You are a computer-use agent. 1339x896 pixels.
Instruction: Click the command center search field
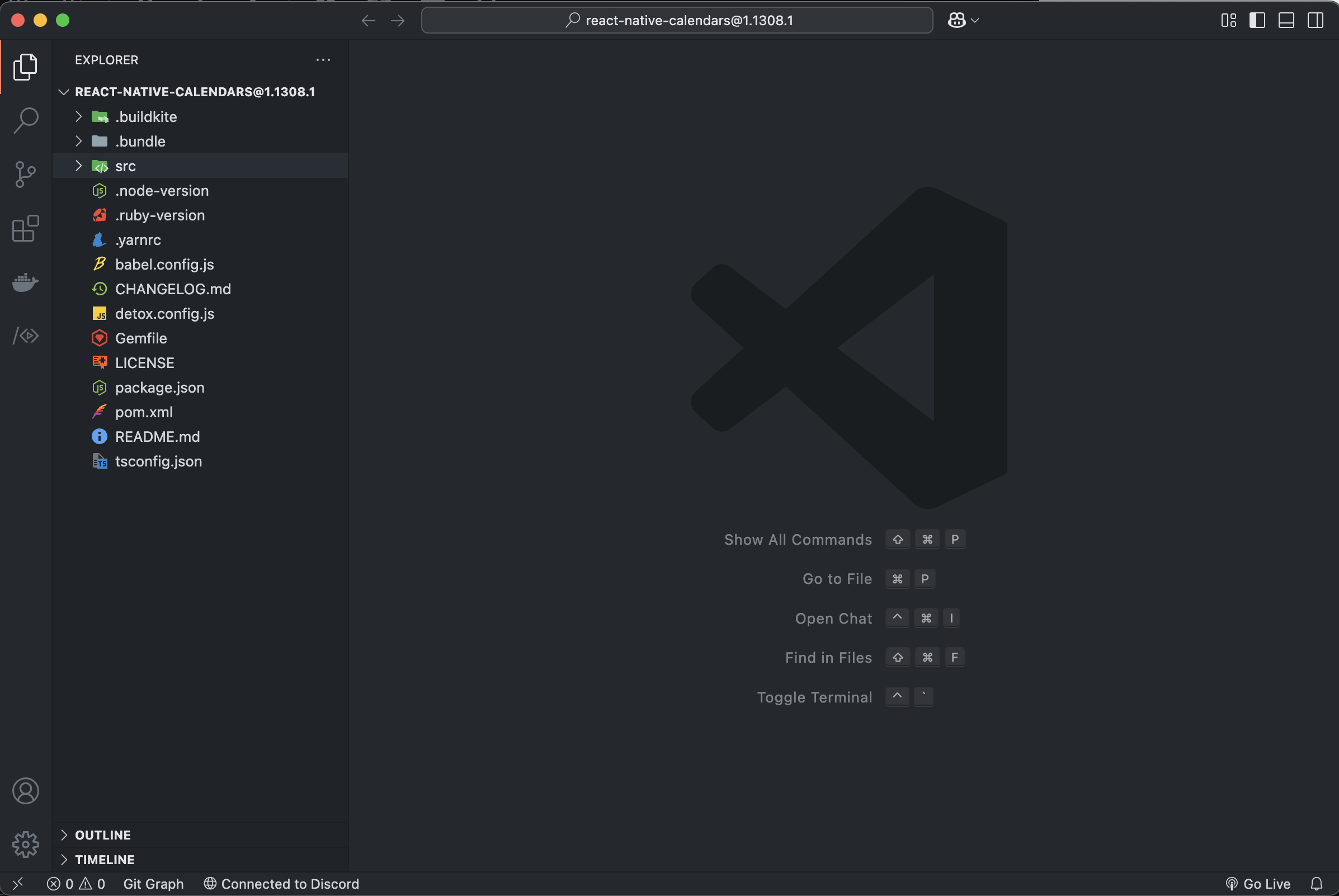point(677,21)
